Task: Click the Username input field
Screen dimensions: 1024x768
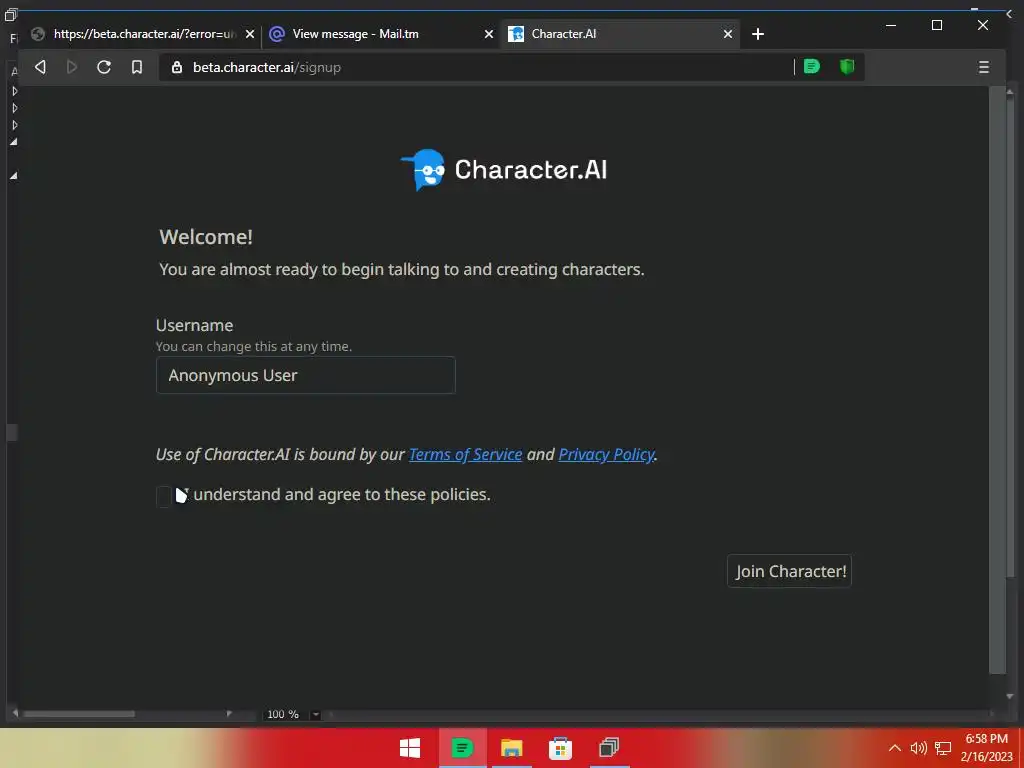Action: click(x=306, y=375)
